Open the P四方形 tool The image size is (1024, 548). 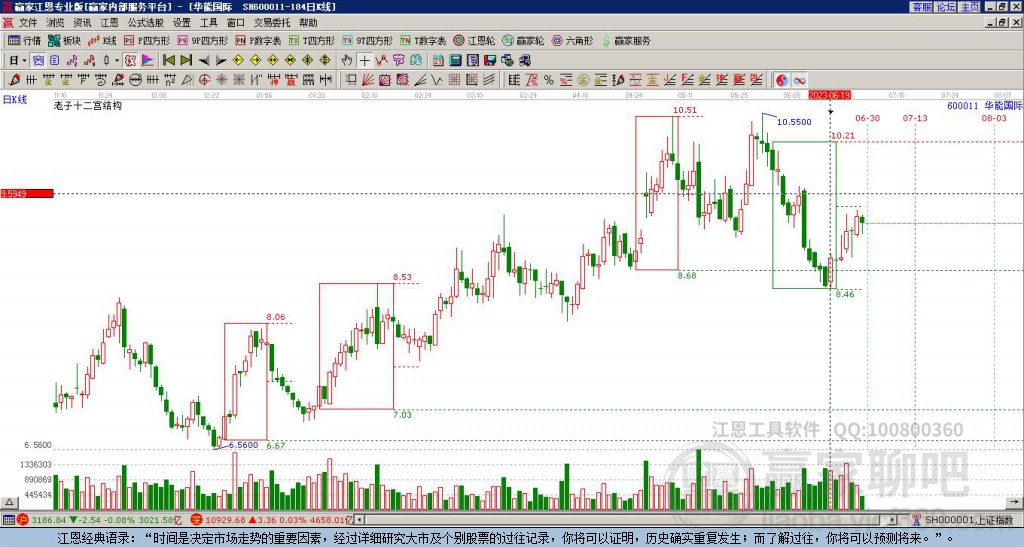tap(147, 40)
